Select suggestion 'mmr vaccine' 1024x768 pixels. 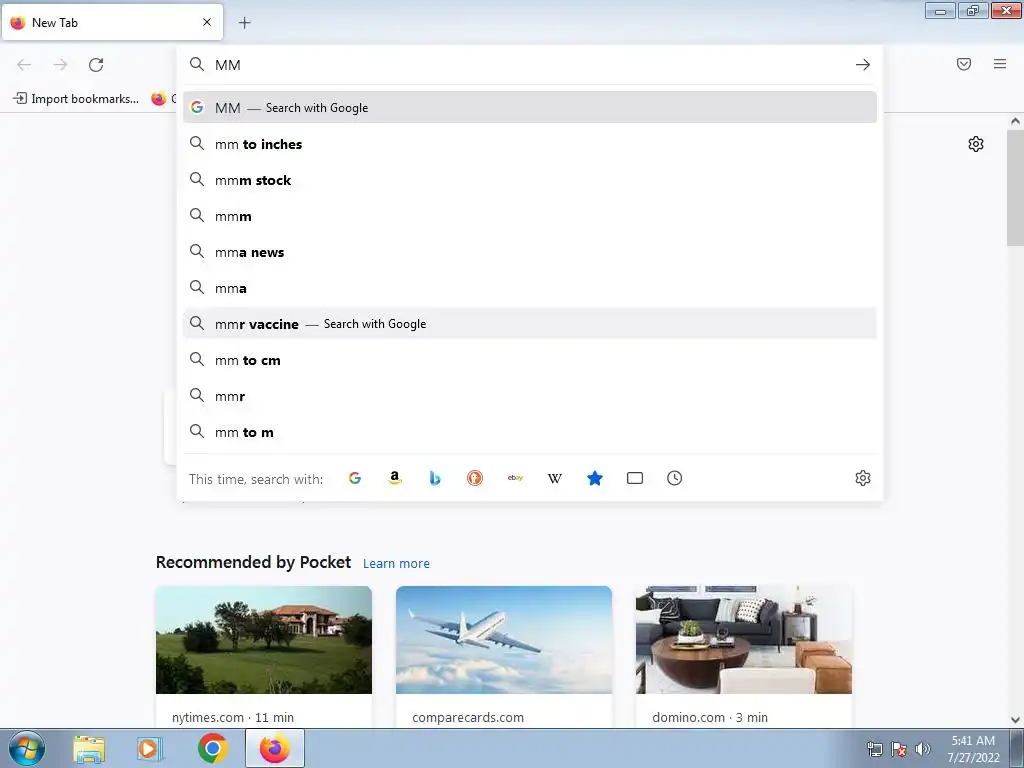[530, 324]
